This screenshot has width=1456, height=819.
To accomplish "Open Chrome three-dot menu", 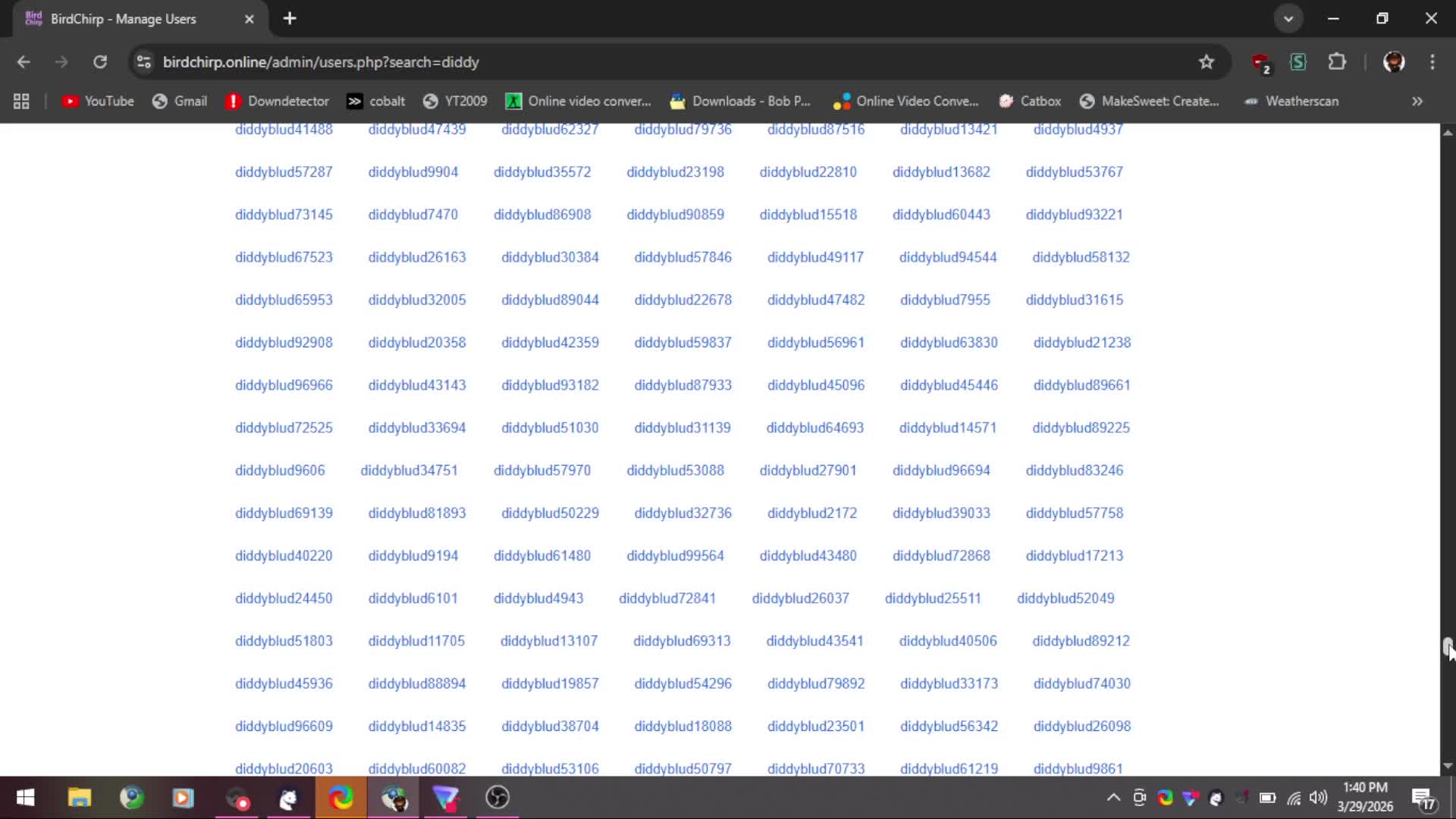I will [1432, 62].
